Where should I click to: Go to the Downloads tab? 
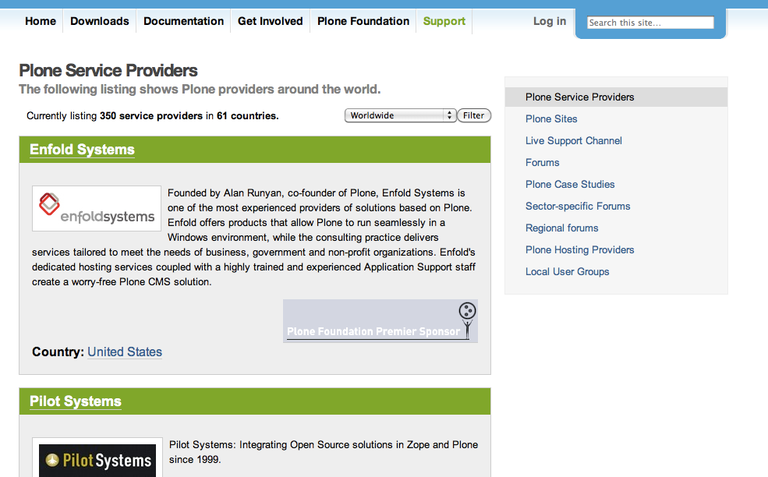point(99,21)
